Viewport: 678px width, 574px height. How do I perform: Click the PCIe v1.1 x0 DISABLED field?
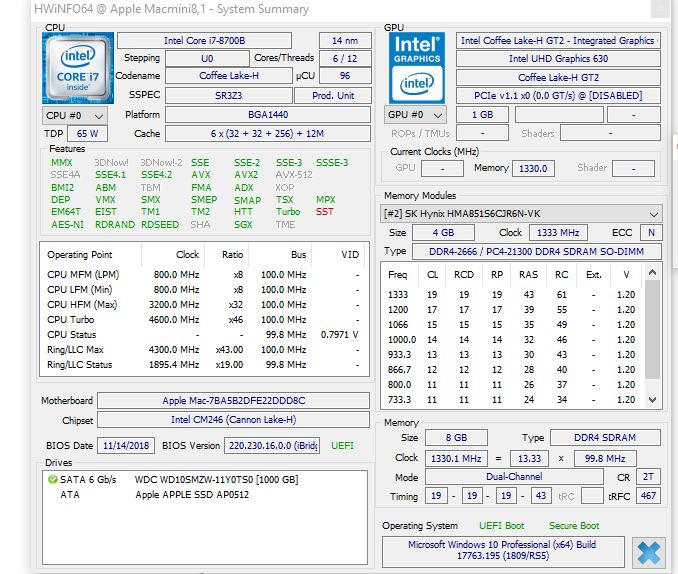coord(558,96)
